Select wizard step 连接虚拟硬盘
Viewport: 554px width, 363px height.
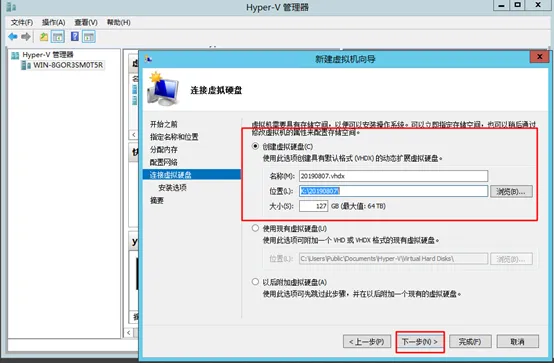(x=191, y=175)
